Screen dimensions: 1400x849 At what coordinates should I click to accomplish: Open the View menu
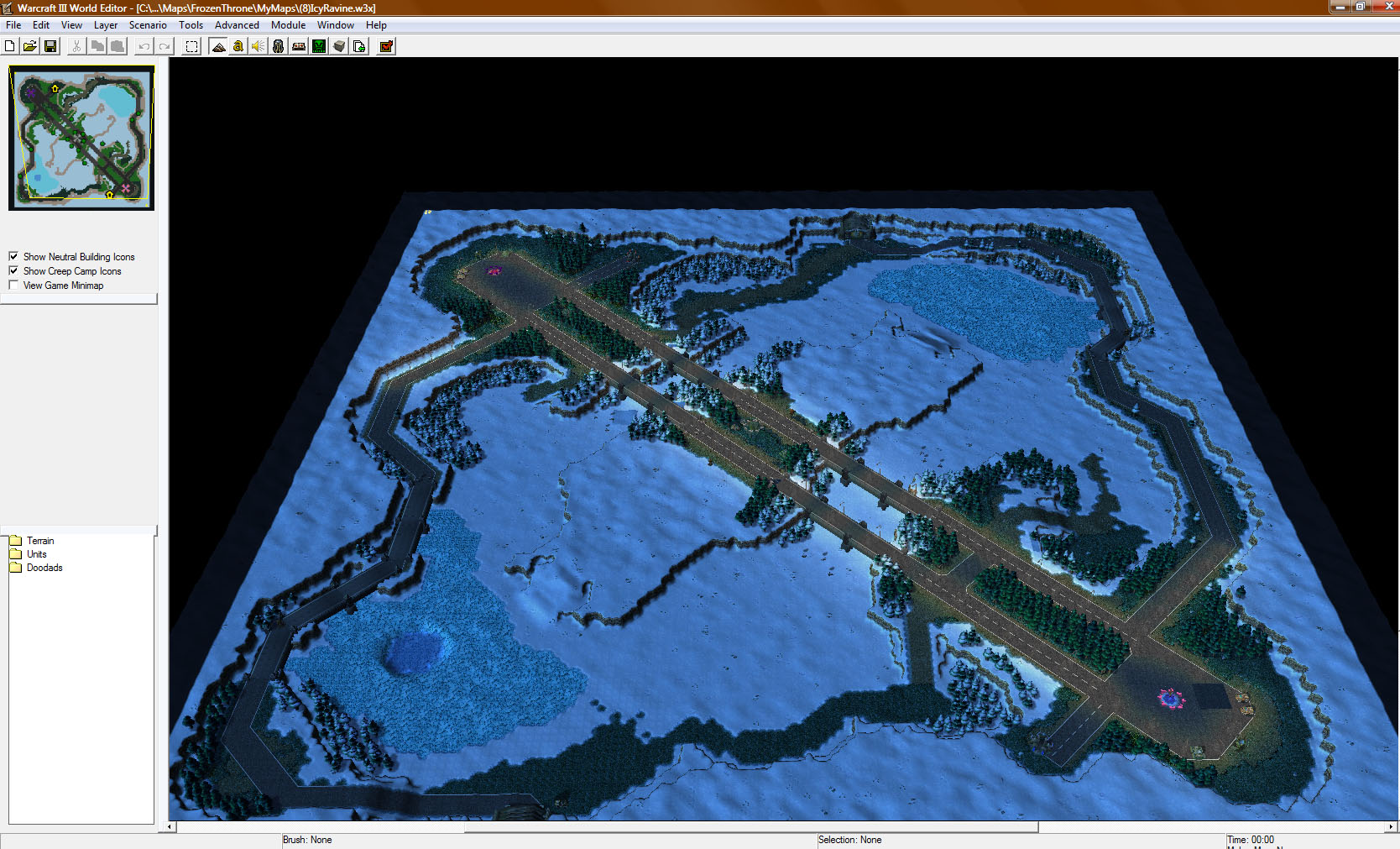[x=71, y=25]
